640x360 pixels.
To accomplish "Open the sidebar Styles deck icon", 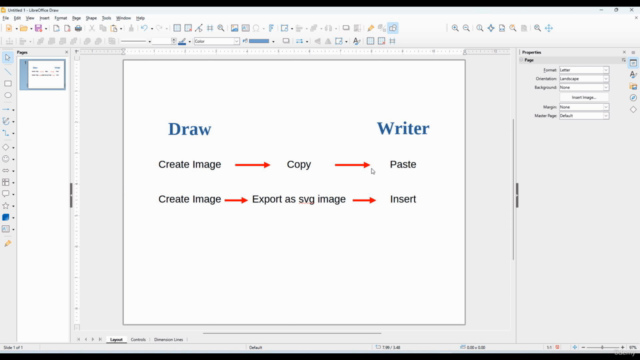I will 633,74.
